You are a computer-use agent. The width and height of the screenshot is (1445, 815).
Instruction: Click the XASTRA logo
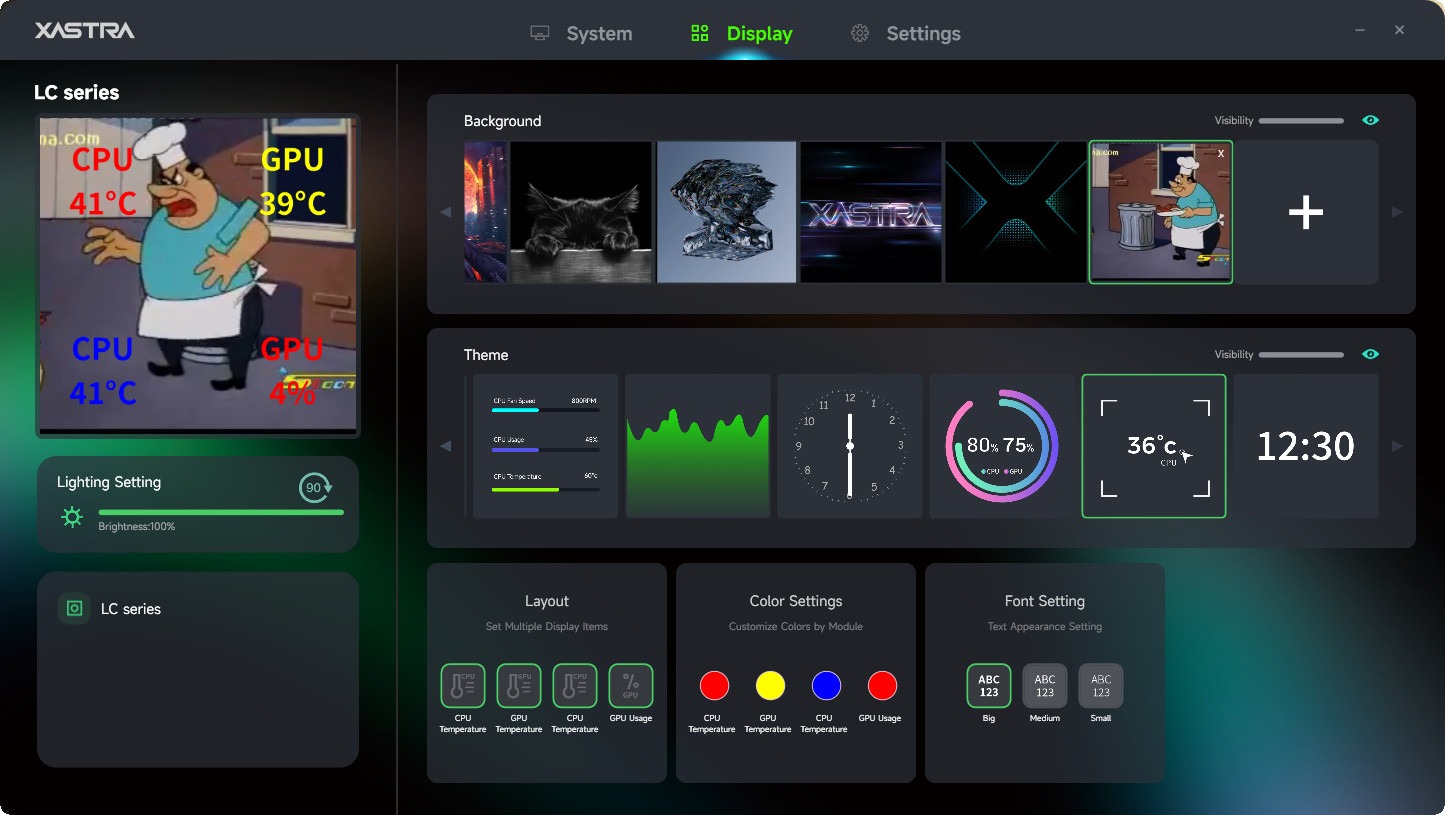(x=85, y=30)
